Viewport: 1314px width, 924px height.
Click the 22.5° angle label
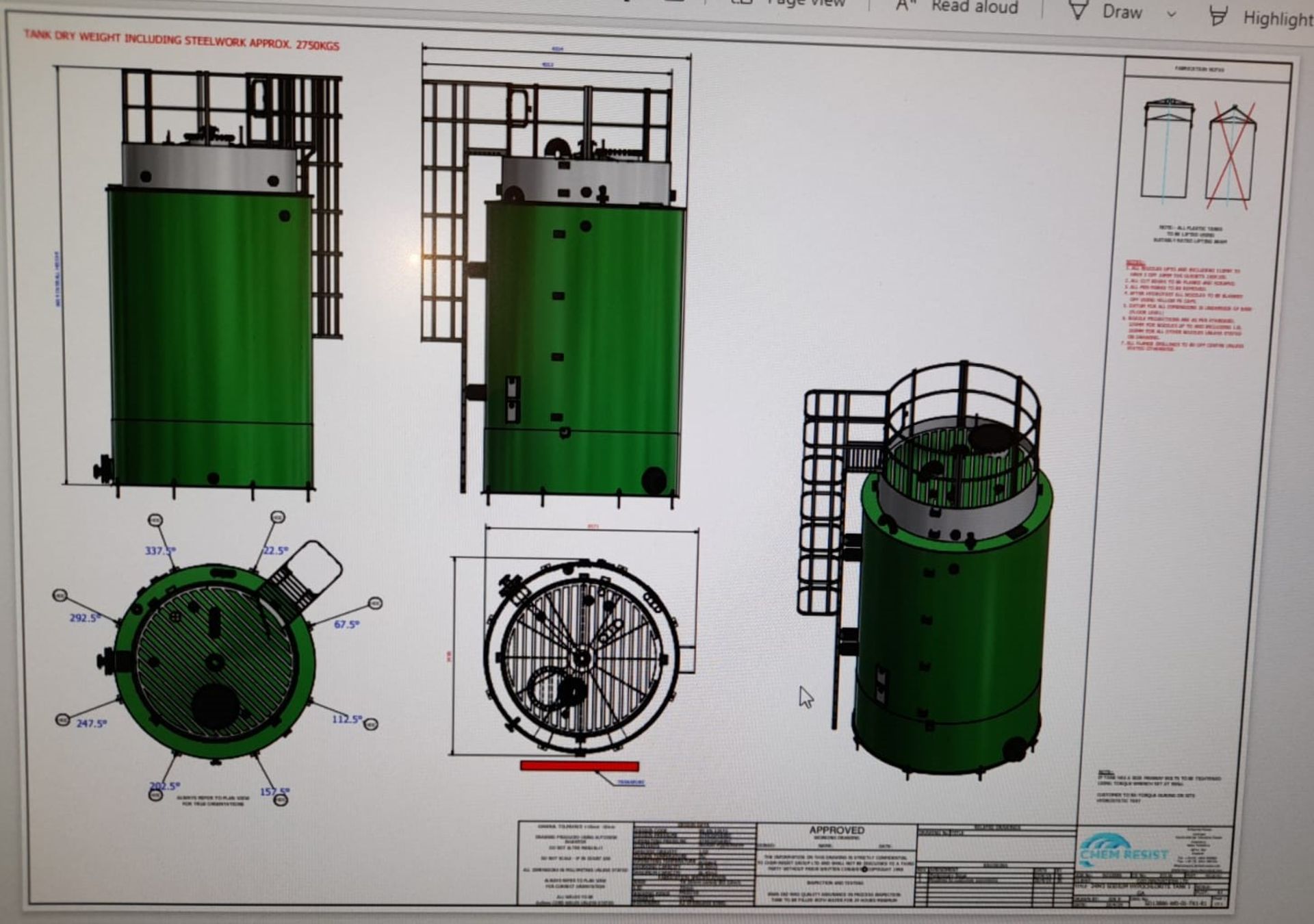click(276, 550)
